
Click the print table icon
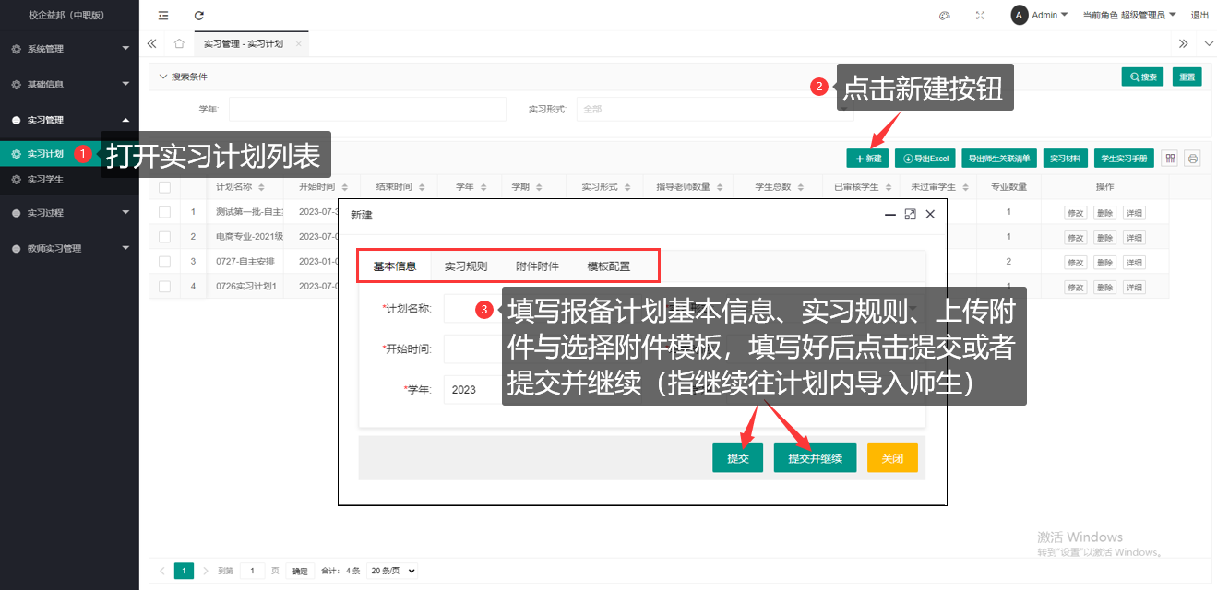click(1192, 158)
